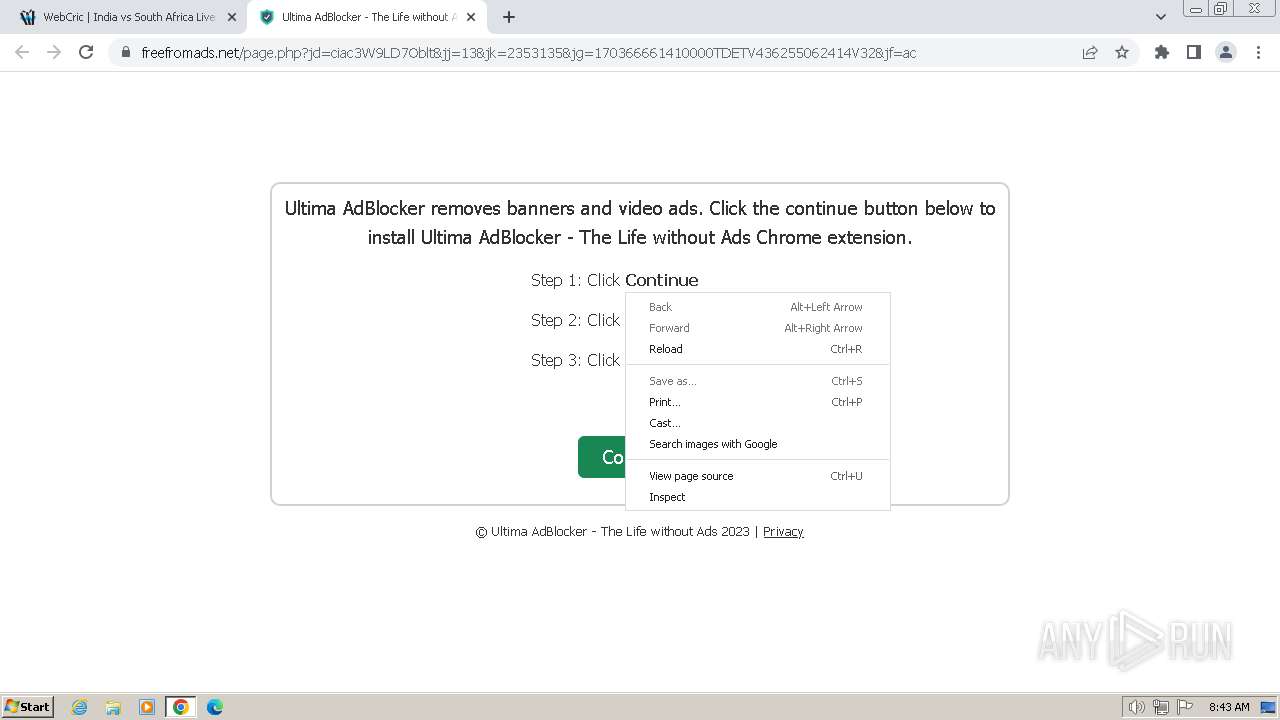This screenshot has height=720, width=1280.
Task: Share this page icon in address bar
Action: [1090, 52]
